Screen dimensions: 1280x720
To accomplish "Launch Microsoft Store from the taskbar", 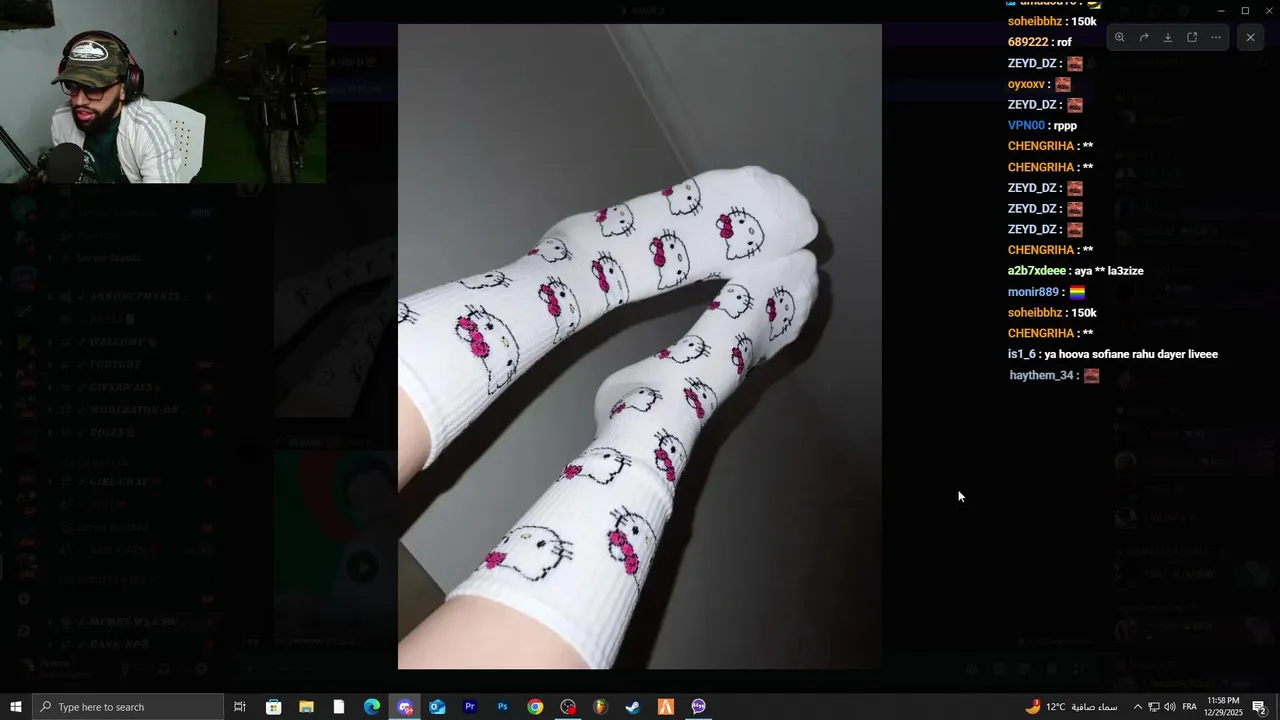I will (273, 707).
